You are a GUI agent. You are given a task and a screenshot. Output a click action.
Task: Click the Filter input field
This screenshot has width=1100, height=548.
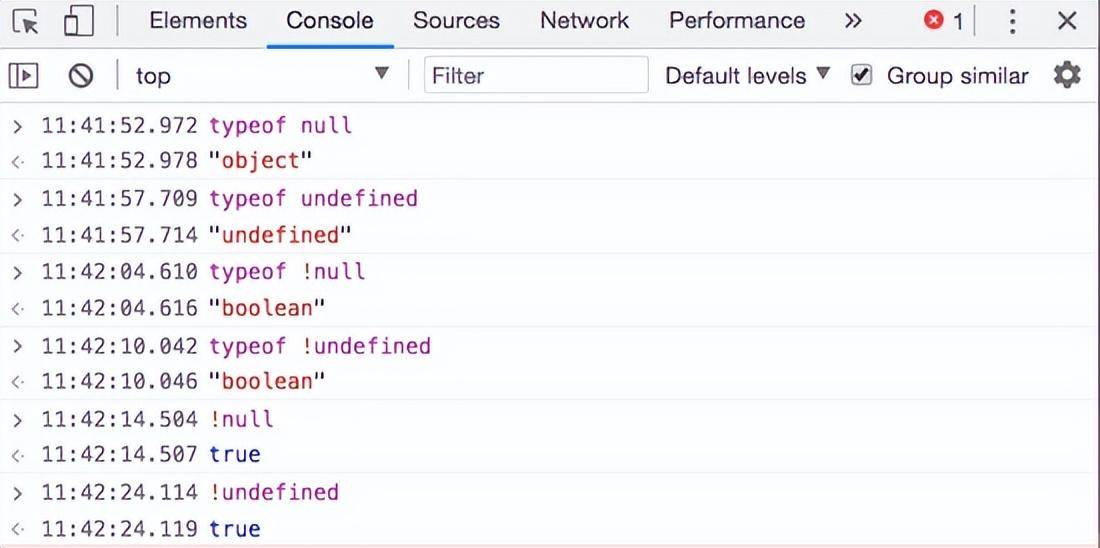coord(536,75)
